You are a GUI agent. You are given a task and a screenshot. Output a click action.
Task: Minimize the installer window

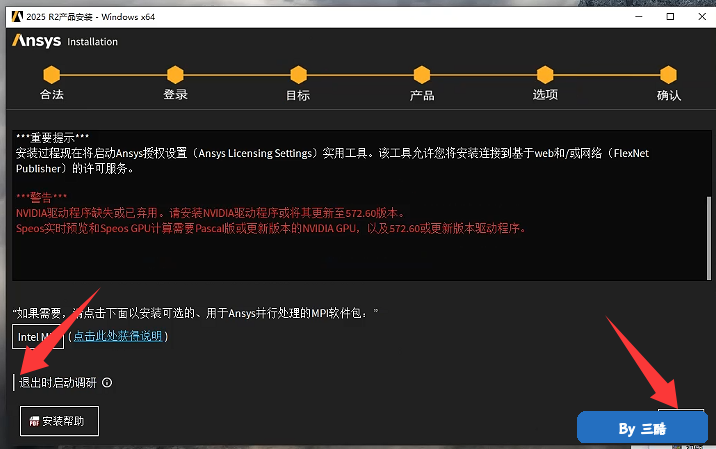click(639, 17)
